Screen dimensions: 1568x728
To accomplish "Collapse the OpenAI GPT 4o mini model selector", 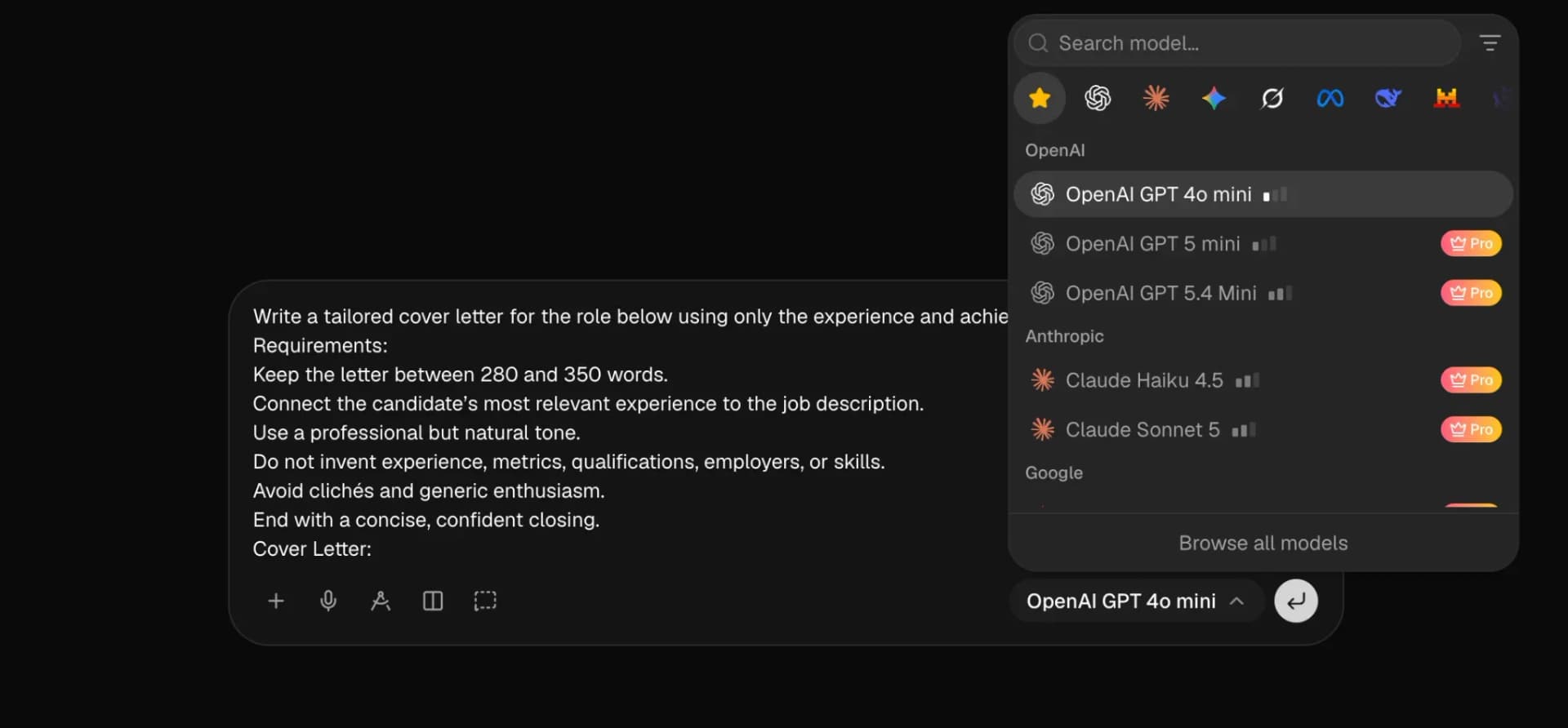I will 1137,601.
